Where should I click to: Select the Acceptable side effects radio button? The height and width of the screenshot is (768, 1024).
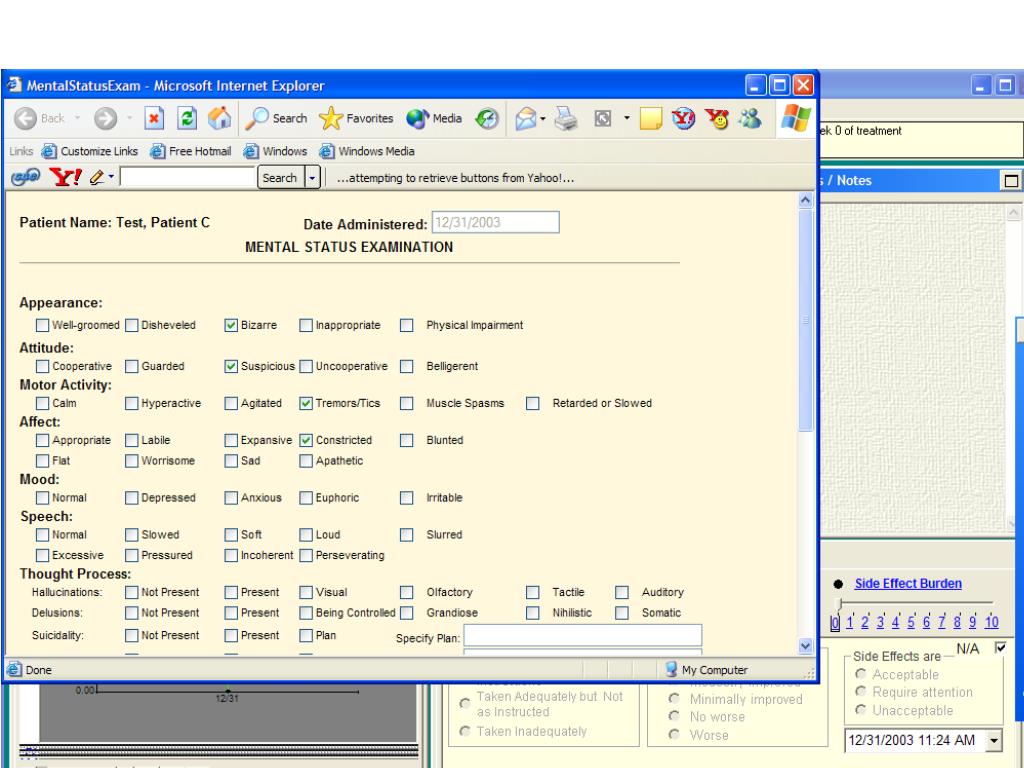tap(861, 674)
